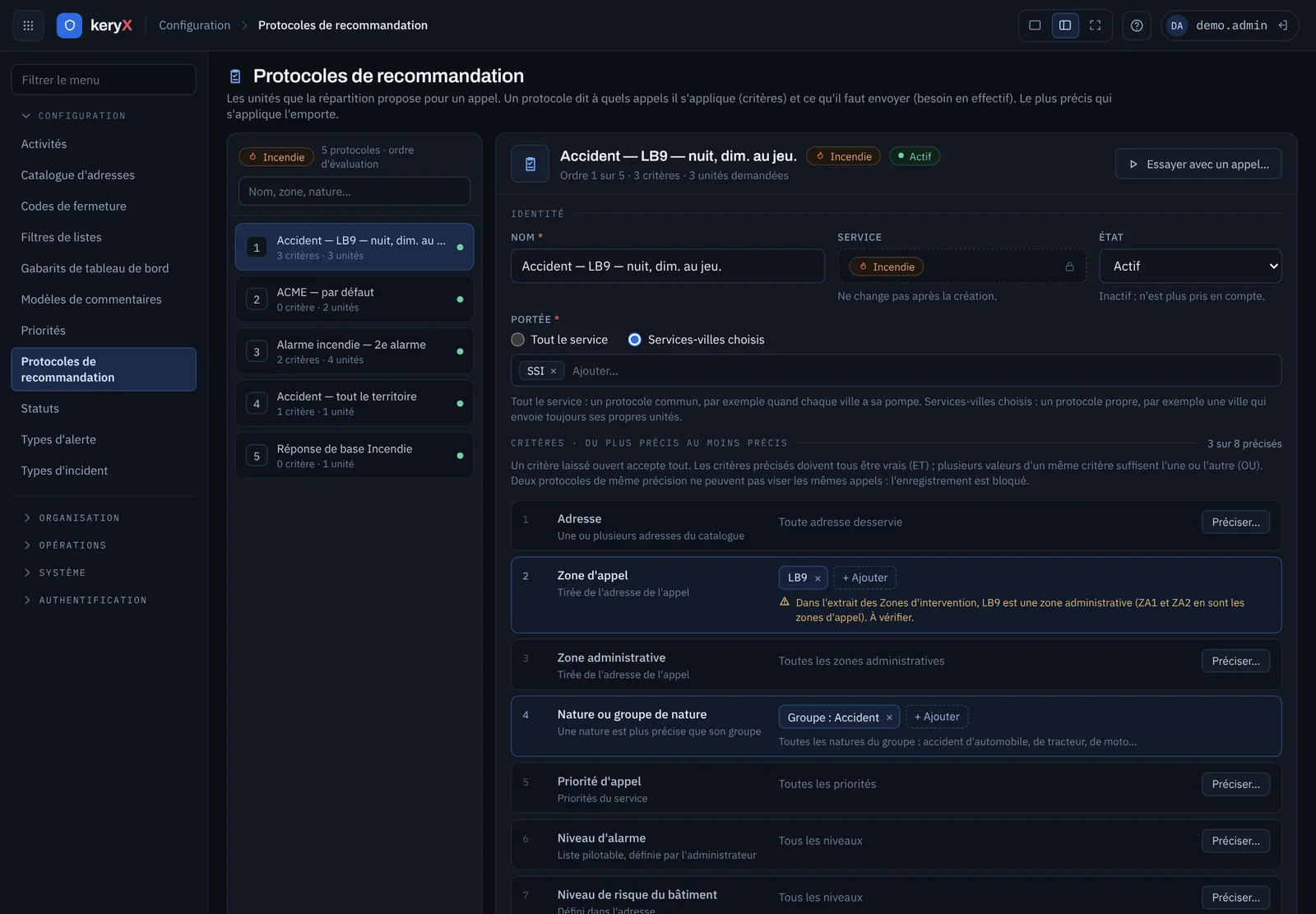Add another nature group with + Ajouter

pos(937,717)
